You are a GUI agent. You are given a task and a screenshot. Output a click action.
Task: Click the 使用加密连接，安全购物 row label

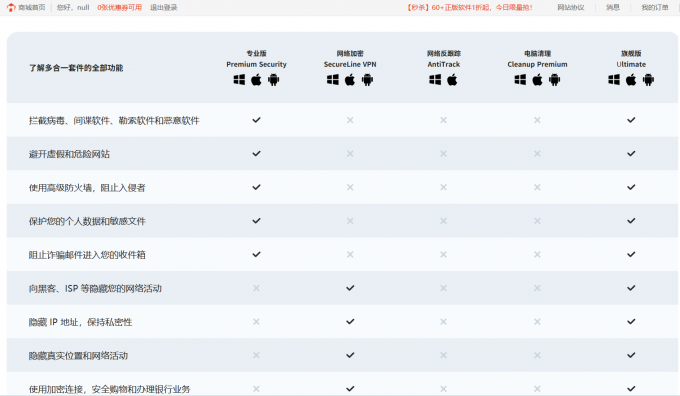[109, 389]
